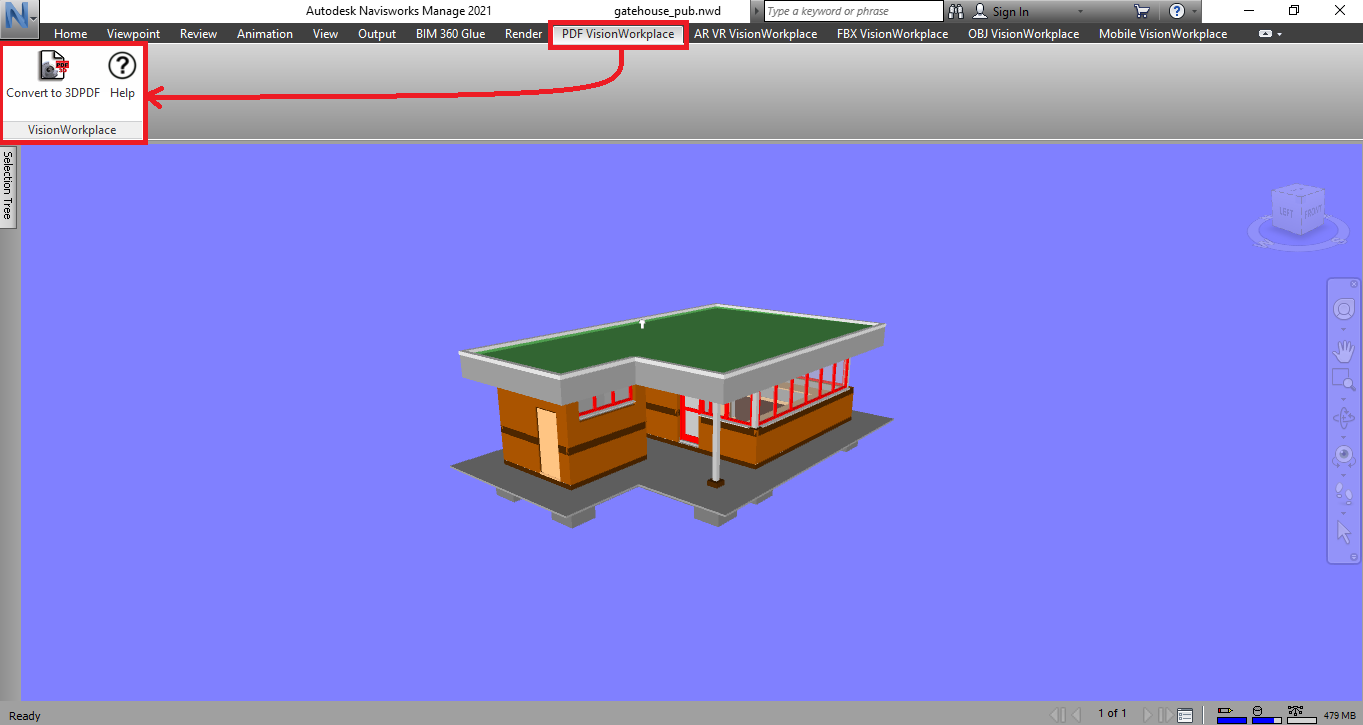Image resolution: width=1363 pixels, height=725 pixels.
Task: Select the Zoom Window tool
Action: click(1343, 380)
